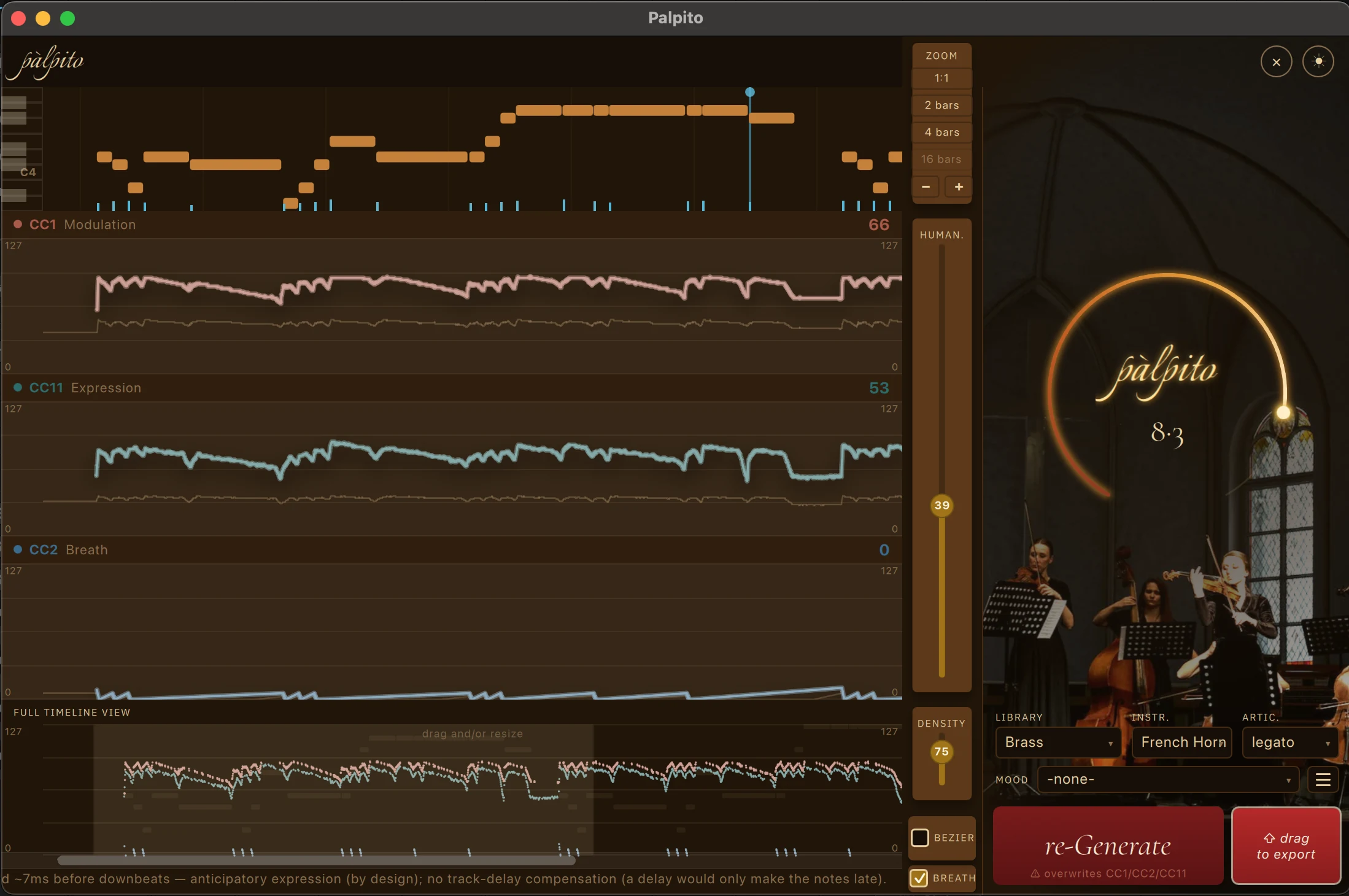Click the re-Generate button
1349x896 pixels.
click(x=1108, y=846)
